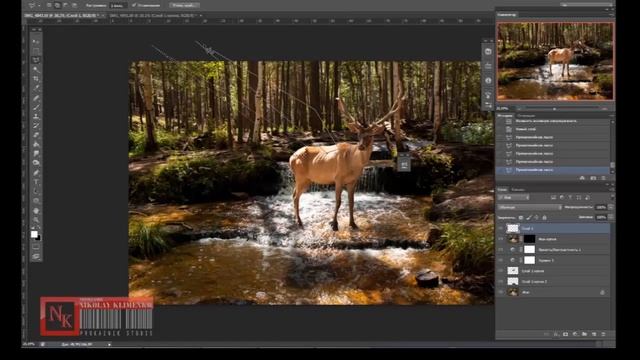
Task: Click the foreground color swatch
Action: (34, 234)
